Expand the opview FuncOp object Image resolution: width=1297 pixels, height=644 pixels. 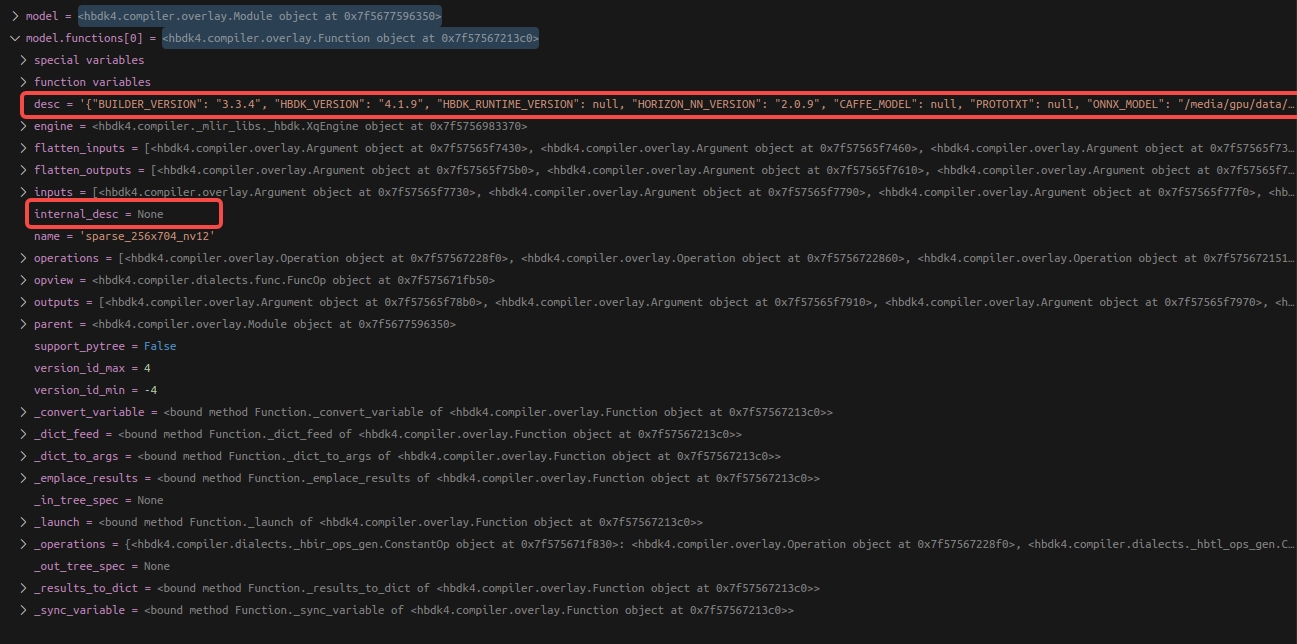[x=24, y=281]
